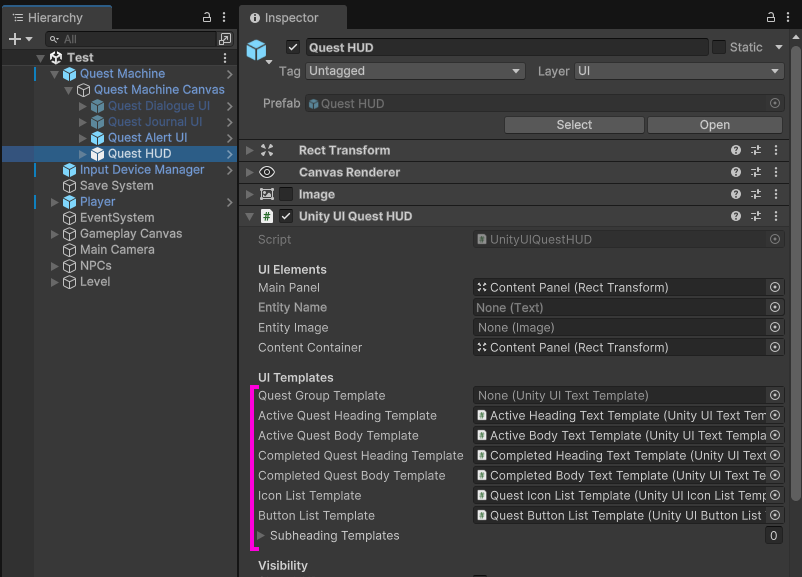Open Player prefab via arrow
Screen dimensions: 802x577
[x=229, y=203]
